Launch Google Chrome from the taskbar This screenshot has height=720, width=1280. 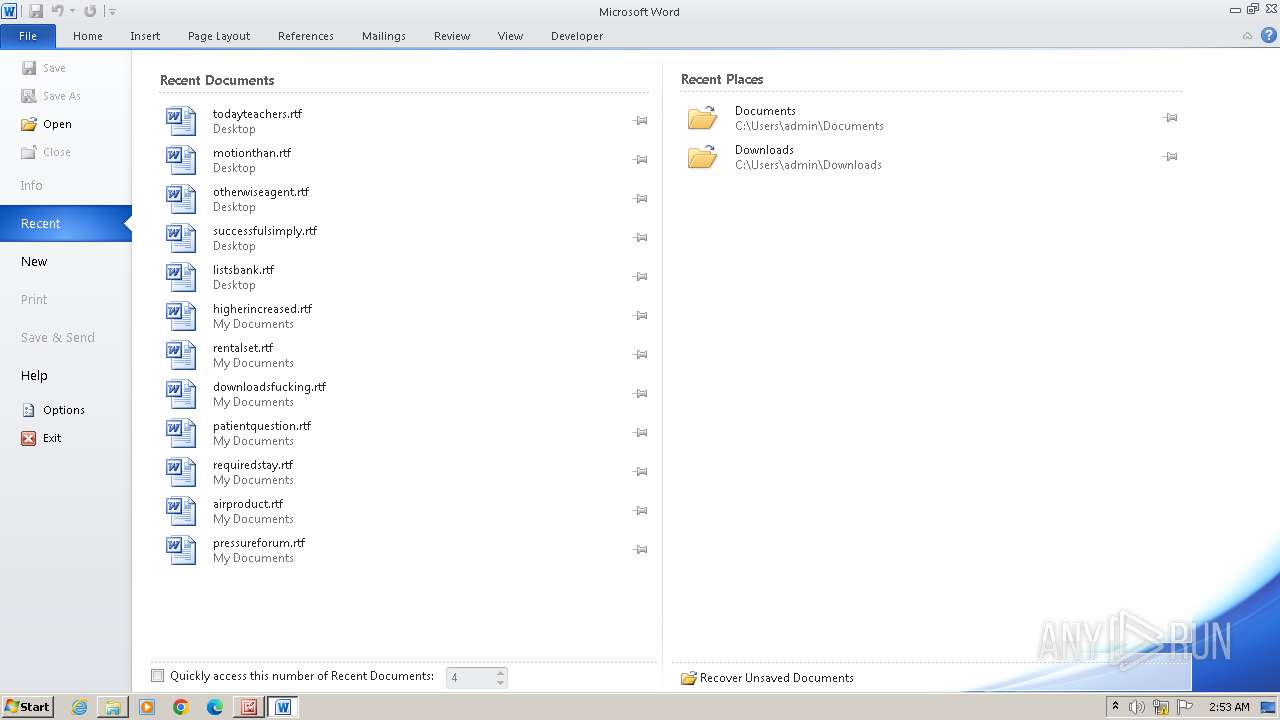181,707
